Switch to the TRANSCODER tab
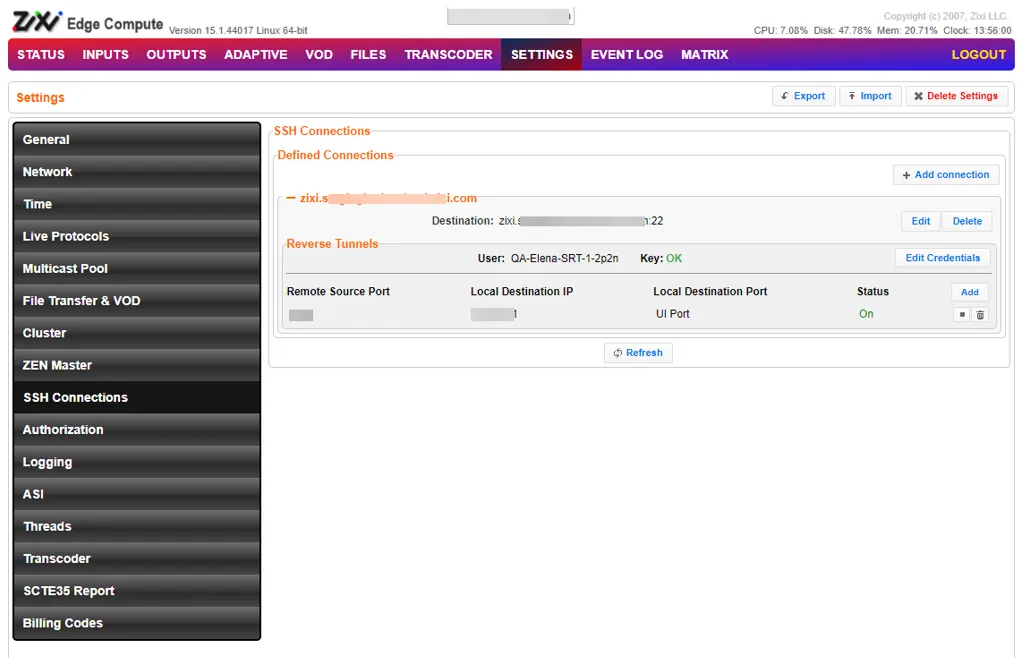This screenshot has width=1018, height=658. 448,55
